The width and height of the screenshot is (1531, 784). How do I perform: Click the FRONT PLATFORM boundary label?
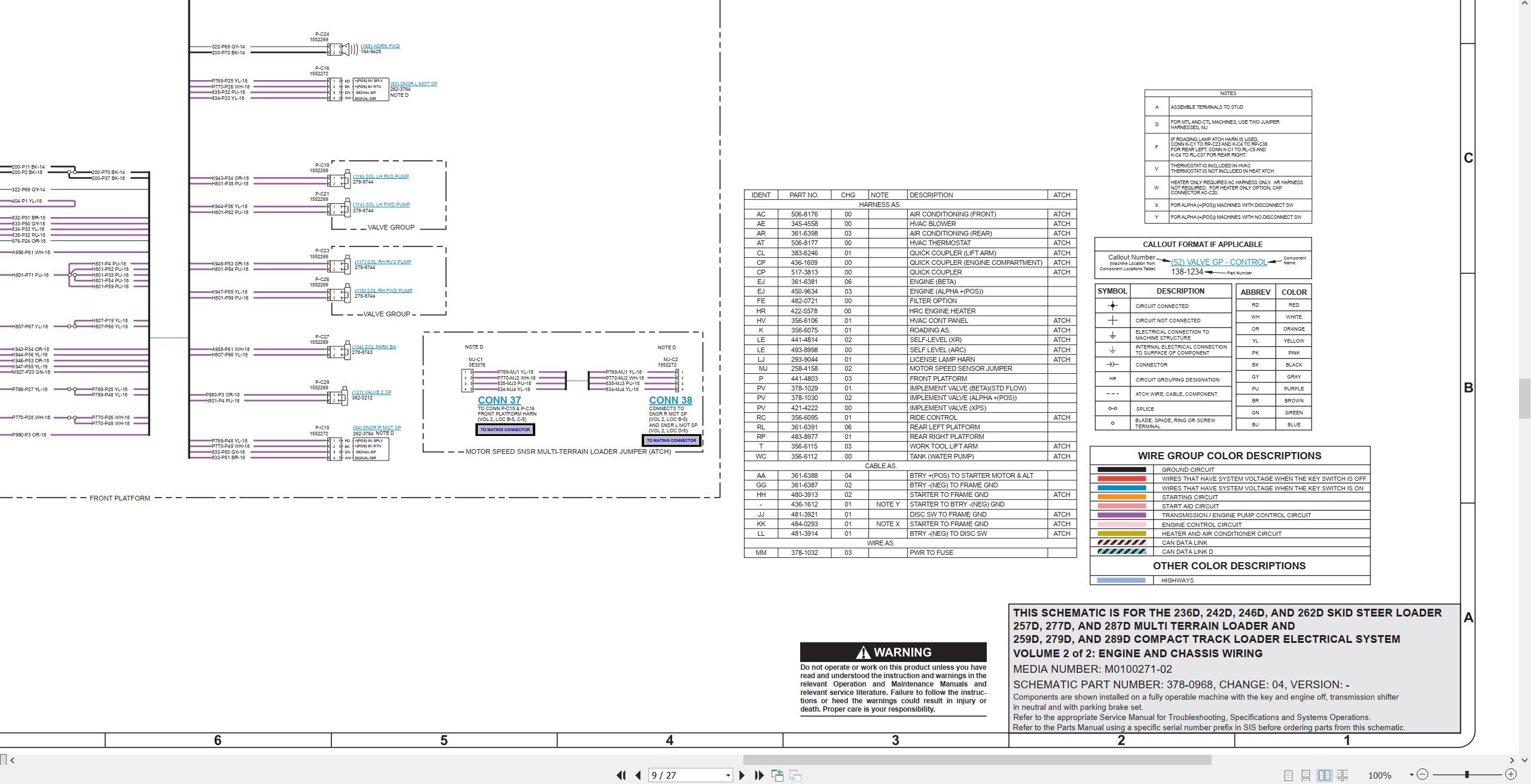(120, 498)
